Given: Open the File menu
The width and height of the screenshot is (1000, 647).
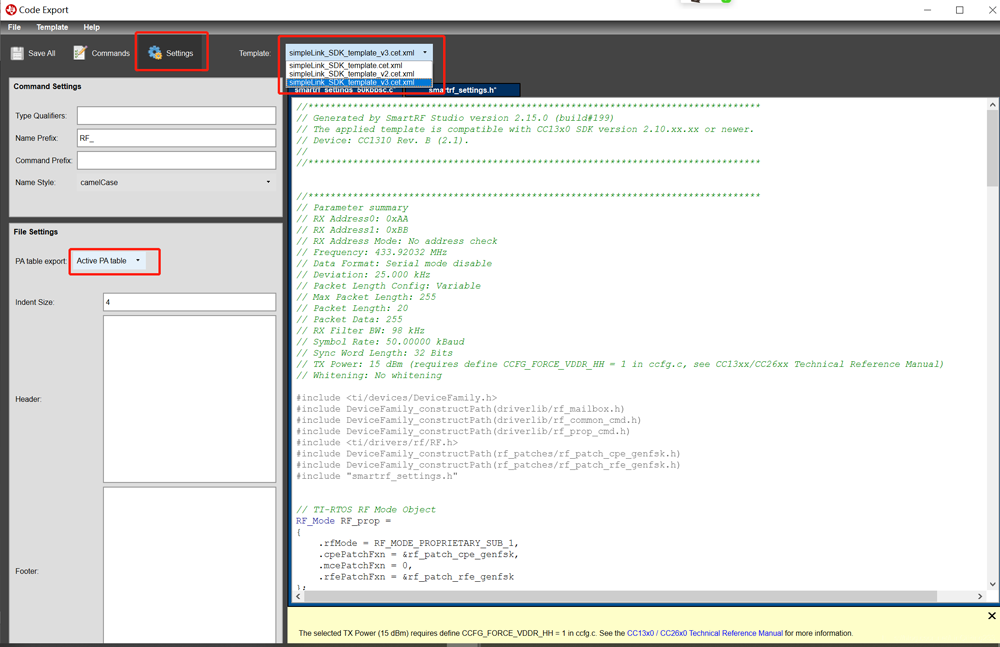Looking at the screenshot, I should click(x=13, y=27).
